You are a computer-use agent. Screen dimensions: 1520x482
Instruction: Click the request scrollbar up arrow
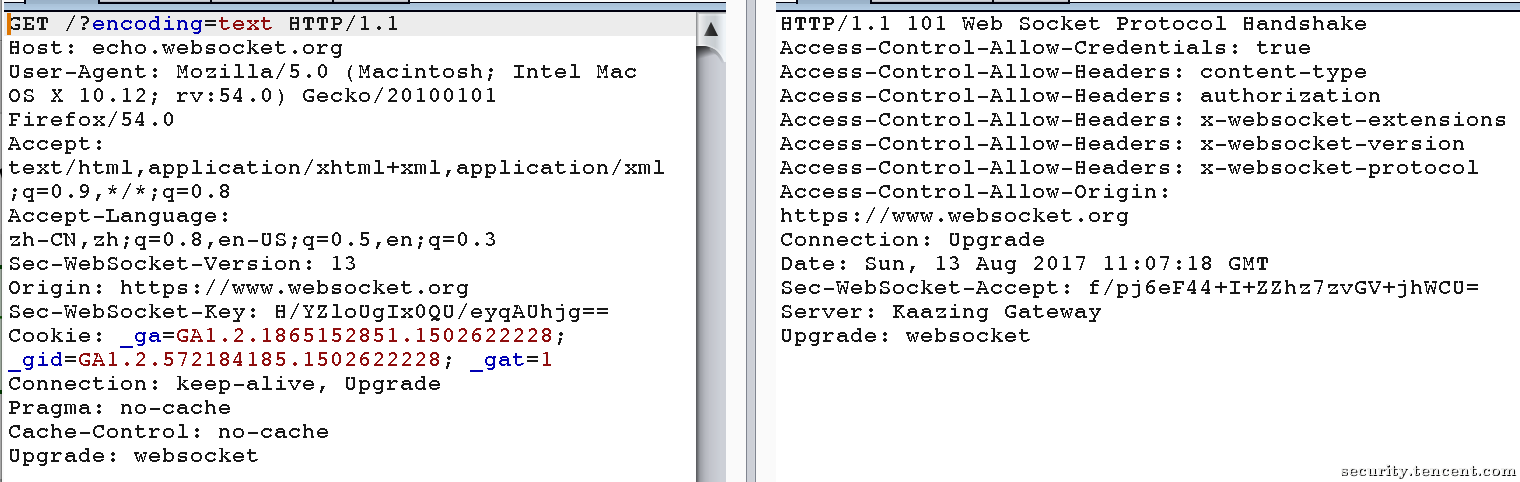[711, 28]
